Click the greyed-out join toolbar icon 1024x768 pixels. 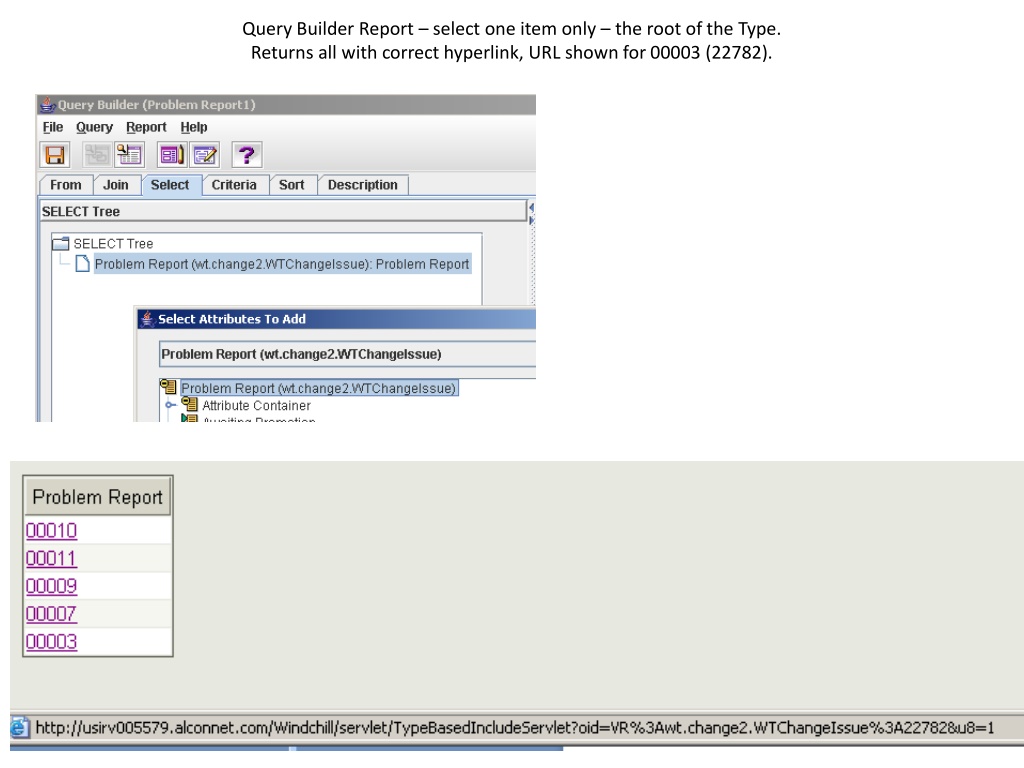[97, 155]
